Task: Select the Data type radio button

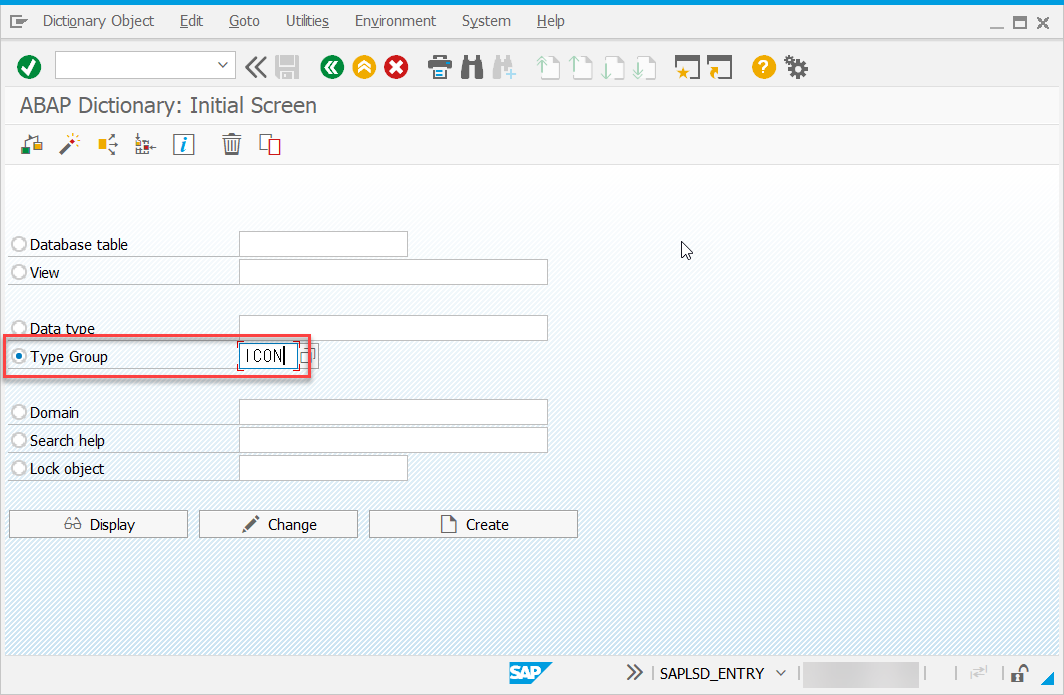Action: 19,328
